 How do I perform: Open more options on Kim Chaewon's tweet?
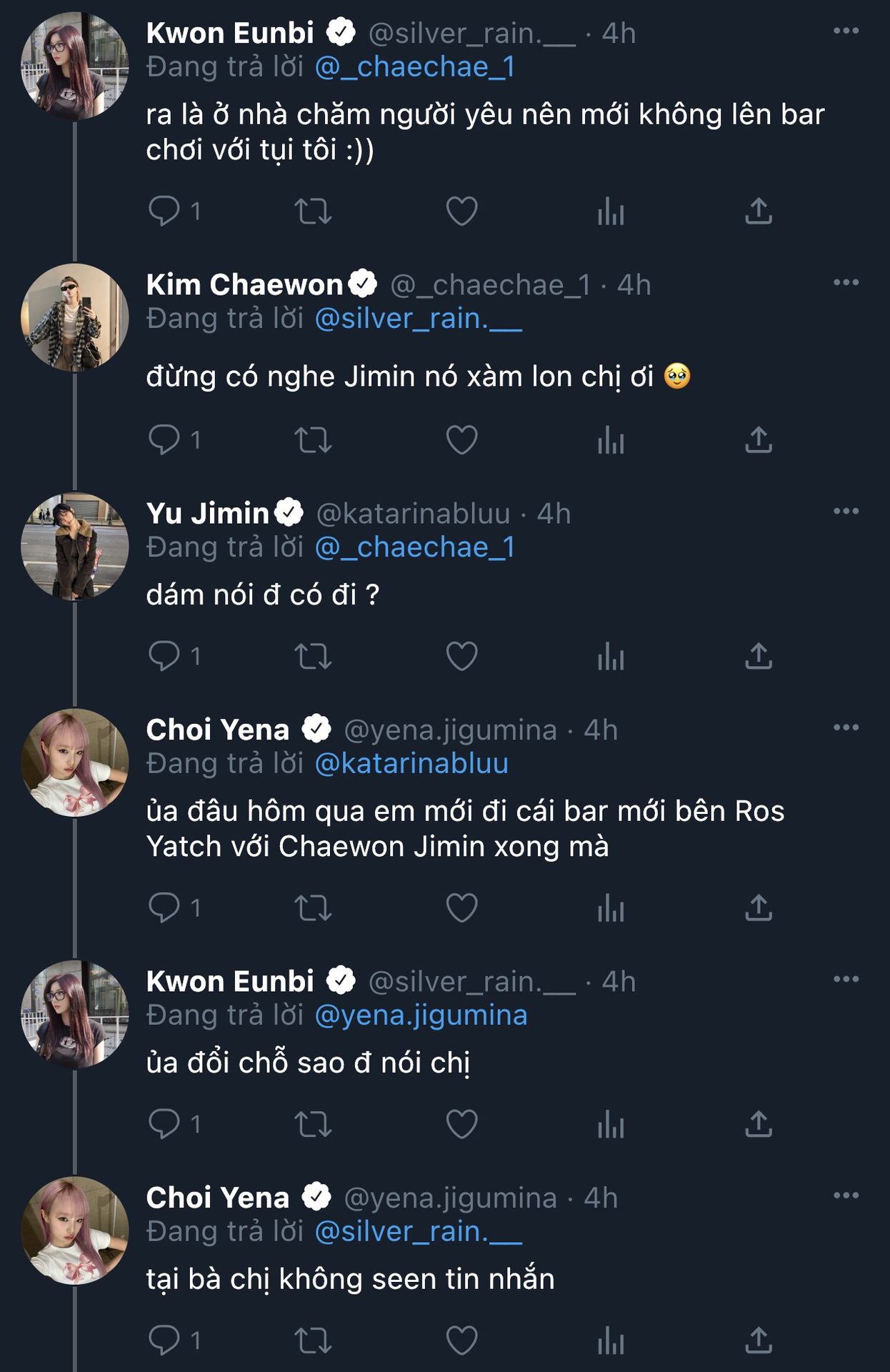(846, 282)
